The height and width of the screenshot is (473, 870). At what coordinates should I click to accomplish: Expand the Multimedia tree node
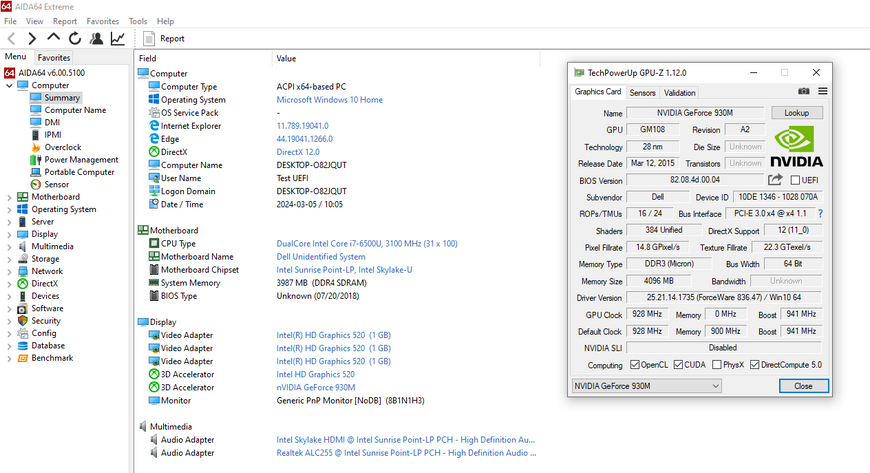pyautogui.click(x=9, y=246)
